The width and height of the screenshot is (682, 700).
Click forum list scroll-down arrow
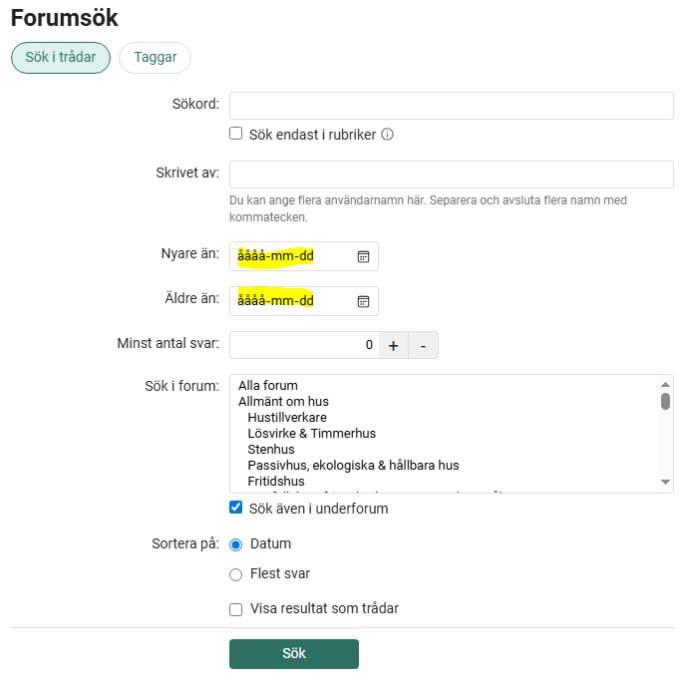[665, 482]
